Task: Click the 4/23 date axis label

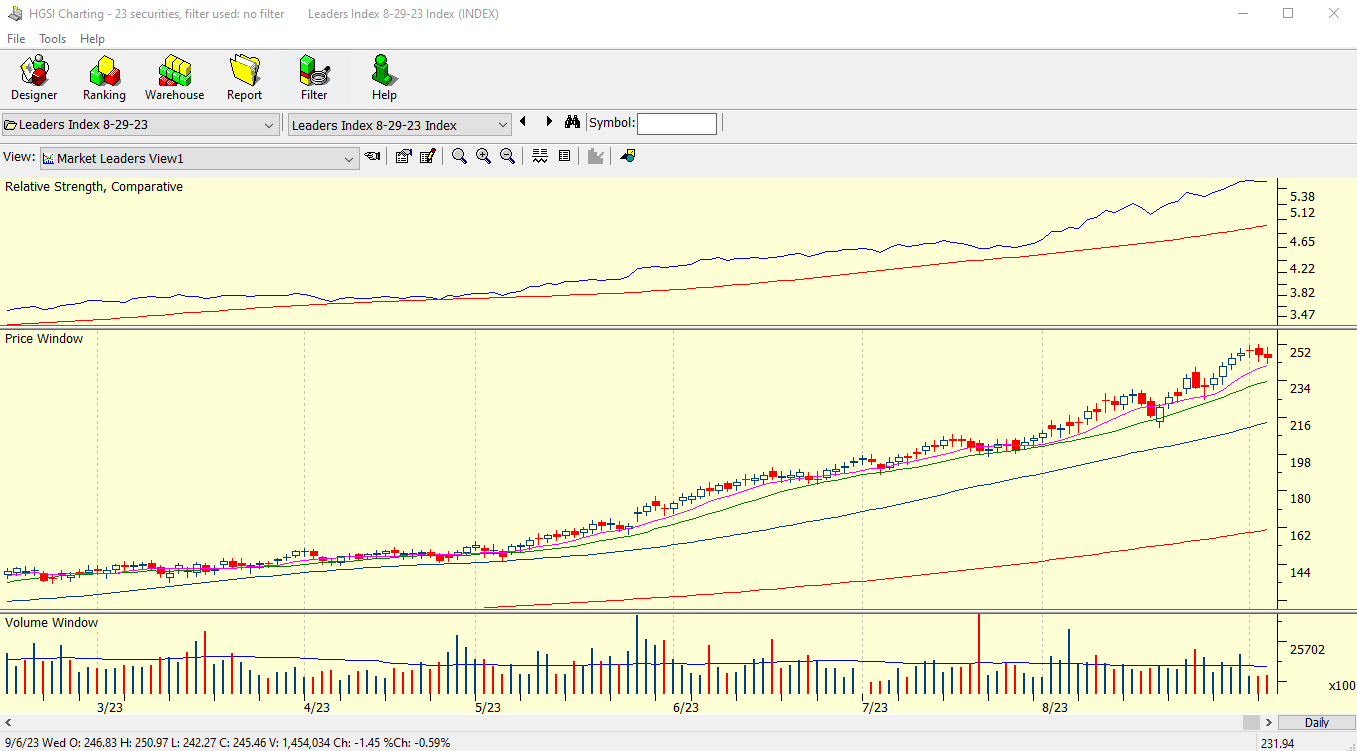Action: [316, 707]
